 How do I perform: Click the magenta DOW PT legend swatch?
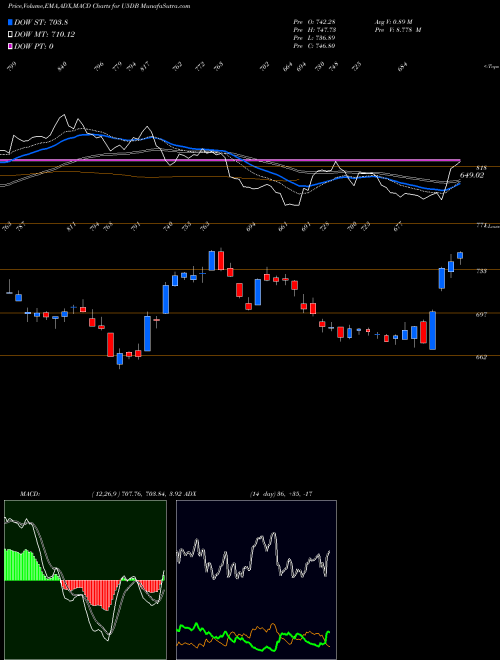click(x=10, y=46)
